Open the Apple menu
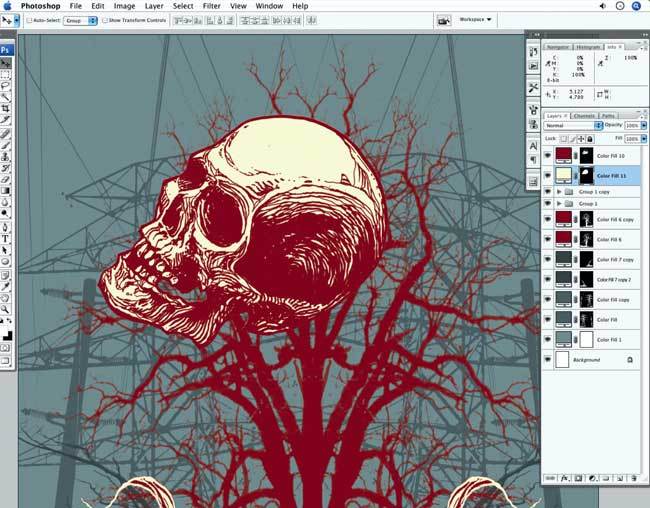This screenshot has height=508, width=650. (7, 6)
